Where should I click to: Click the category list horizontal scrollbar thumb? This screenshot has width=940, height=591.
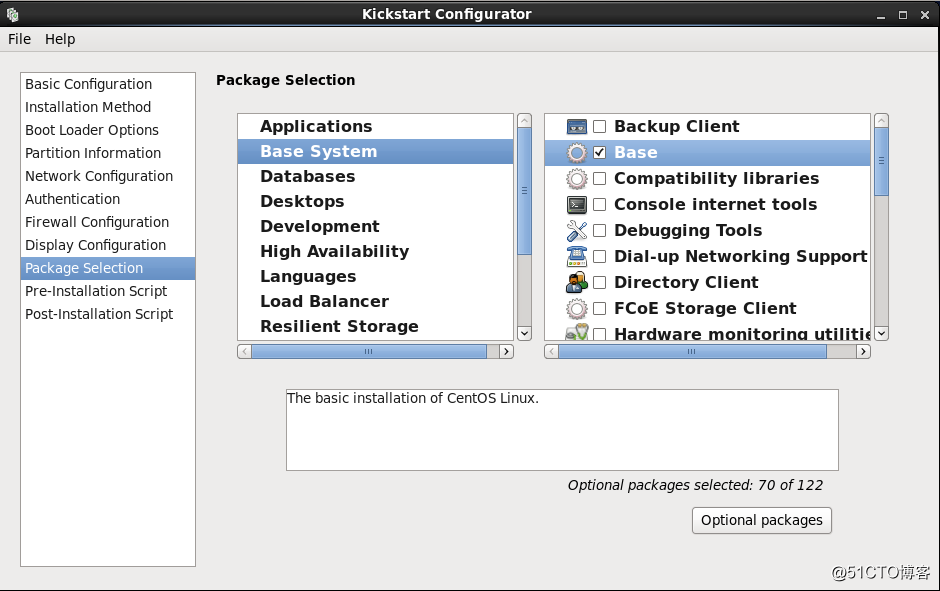point(369,352)
